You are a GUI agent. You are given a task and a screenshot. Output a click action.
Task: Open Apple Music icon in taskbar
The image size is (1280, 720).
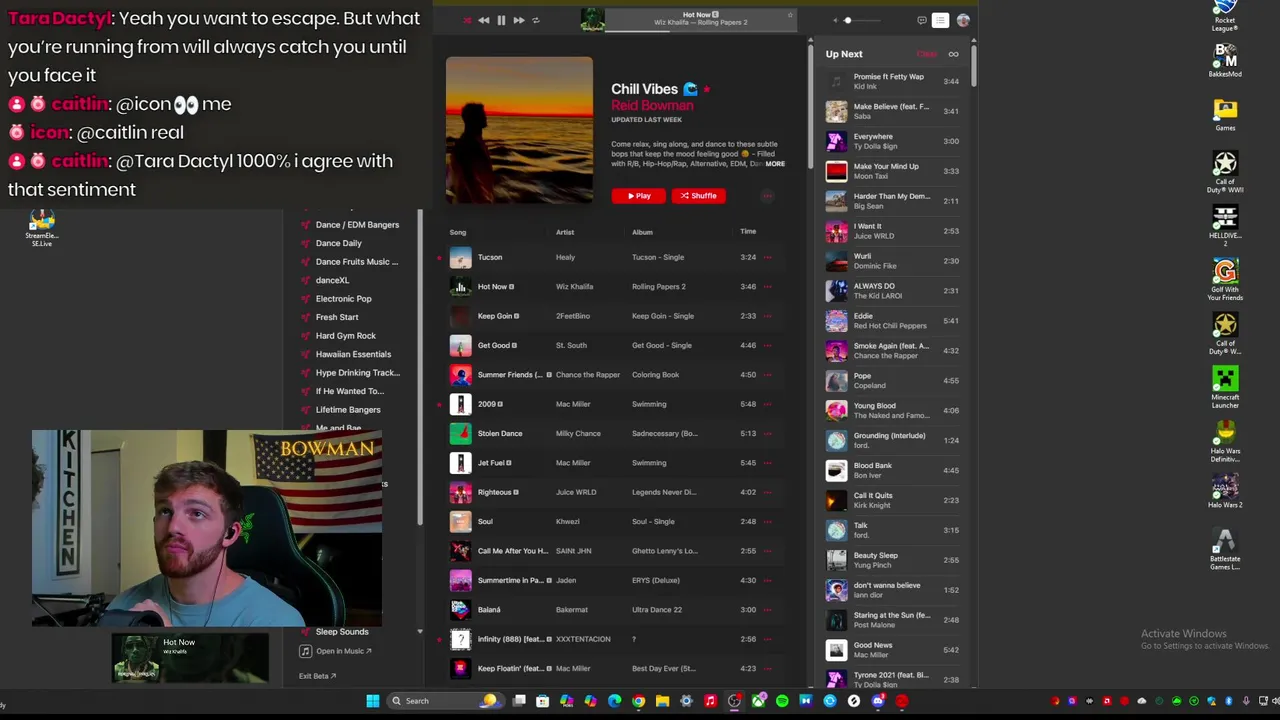click(x=710, y=701)
